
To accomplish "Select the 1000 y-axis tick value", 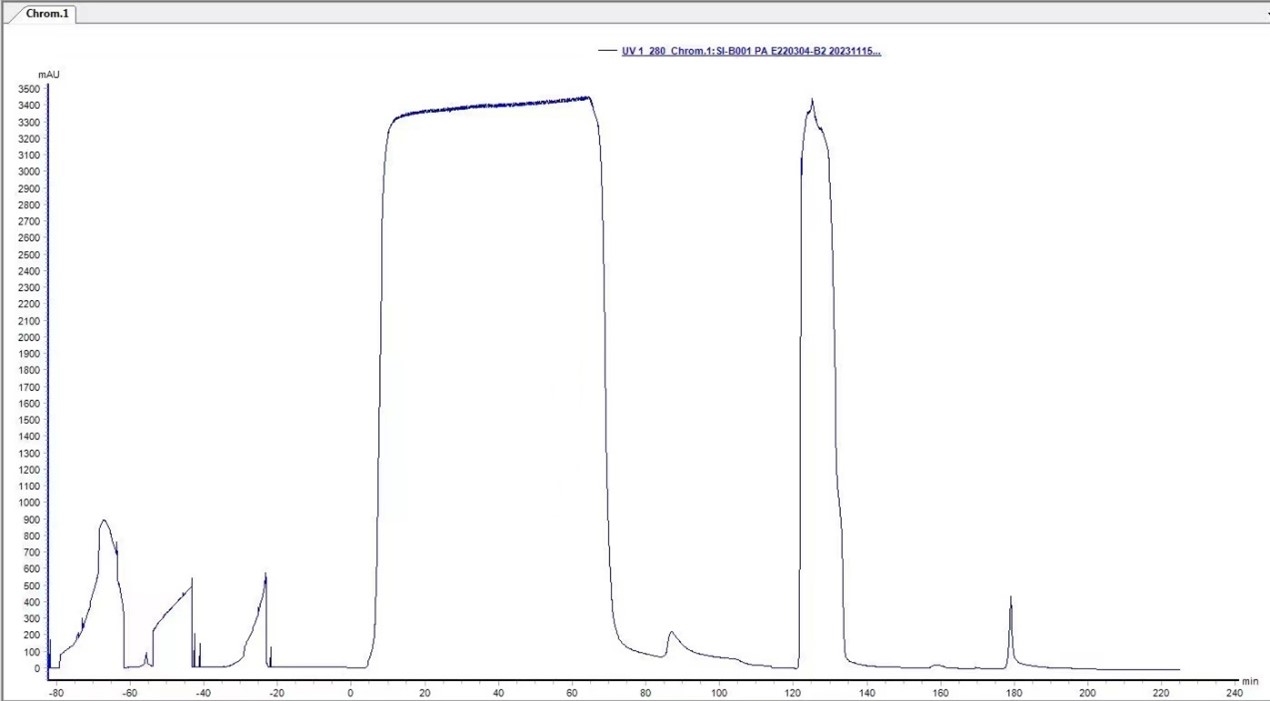I will coord(30,503).
